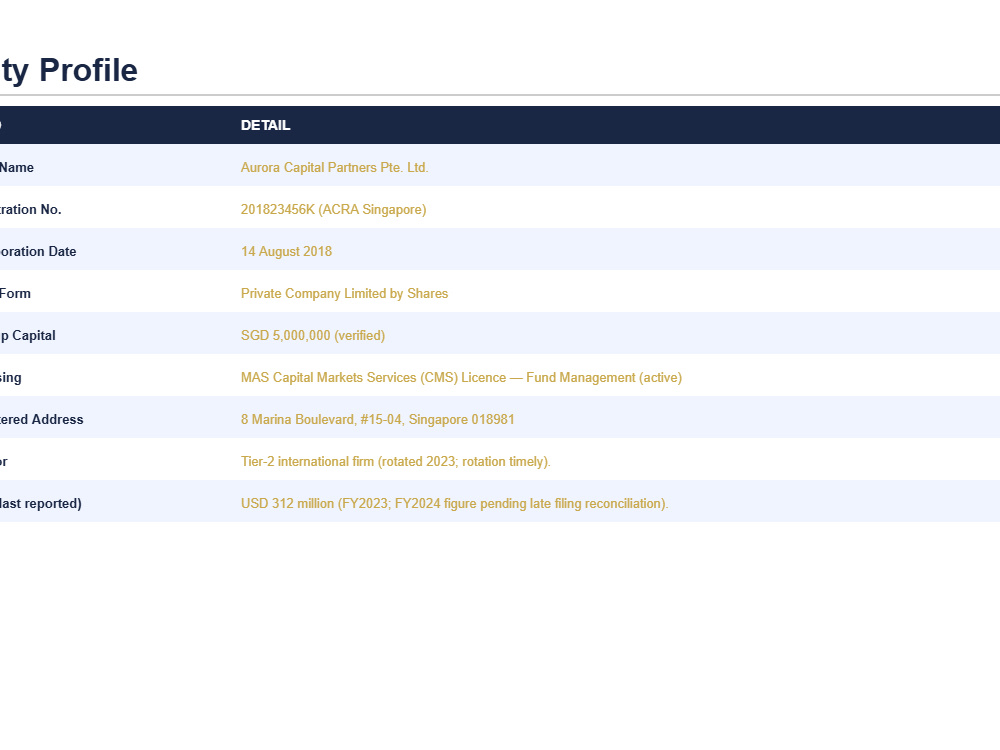The image size is (1000, 750).
Task: Select 'Aurora Capital Partners Pte. Ltd.' cell
Action: [x=334, y=168]
